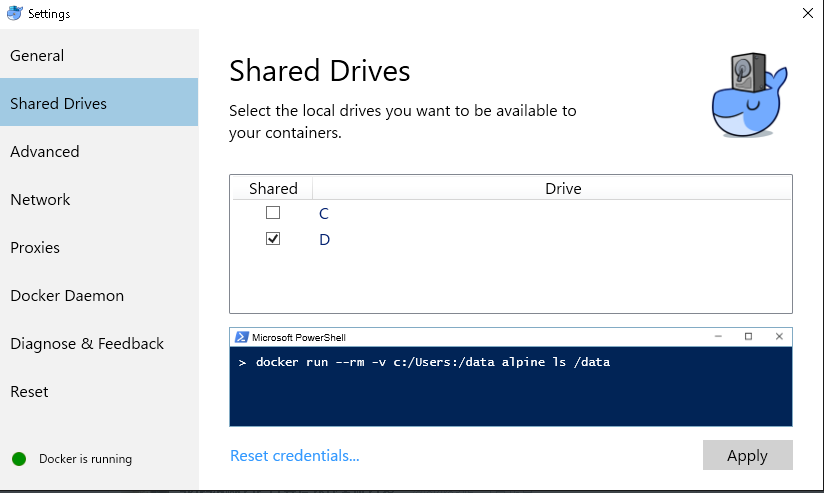
Task: Switch to Proxies settings
Action: tap(35, 248)
